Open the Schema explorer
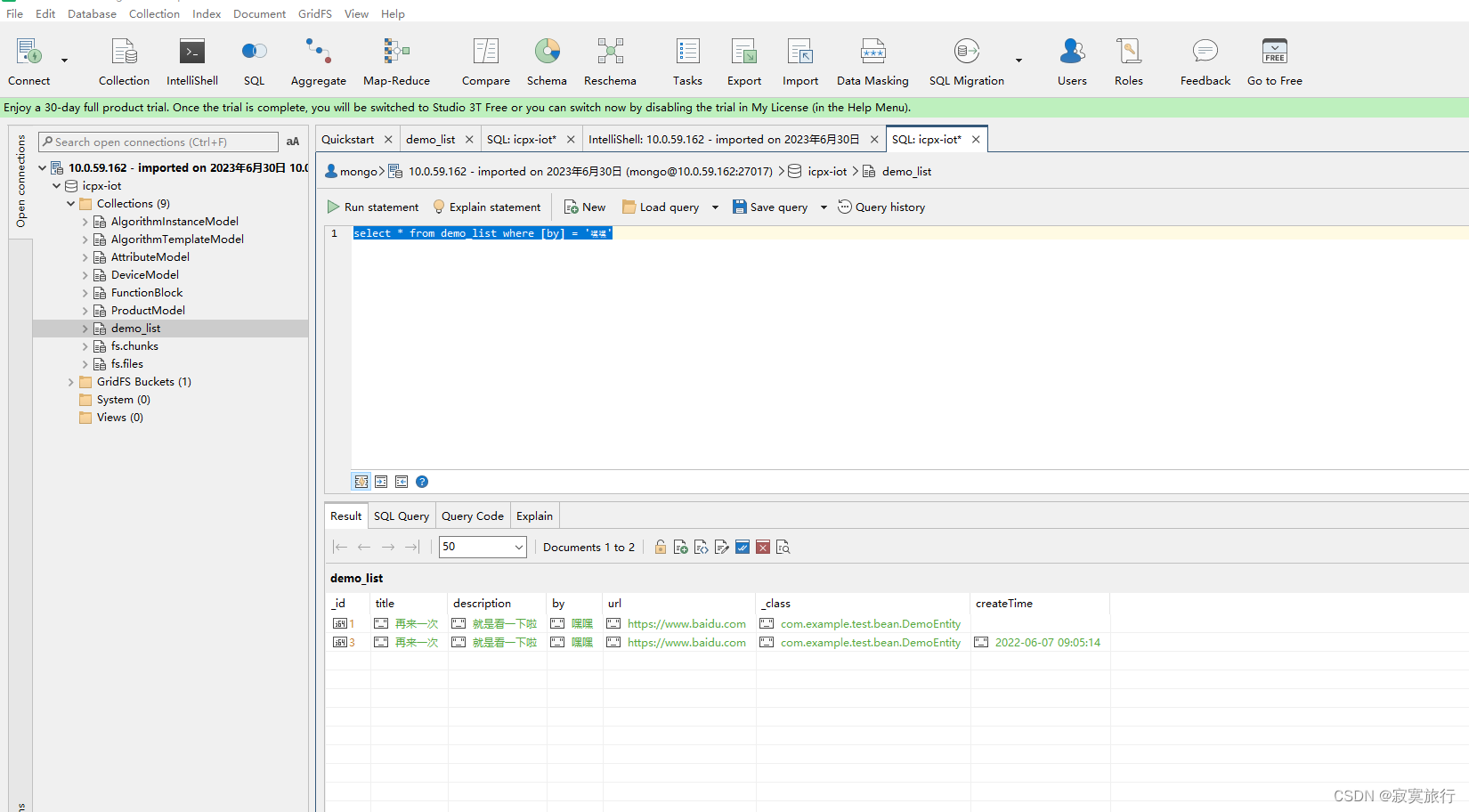This screenshot has height=812, width=1469. [x=547, y=61]
